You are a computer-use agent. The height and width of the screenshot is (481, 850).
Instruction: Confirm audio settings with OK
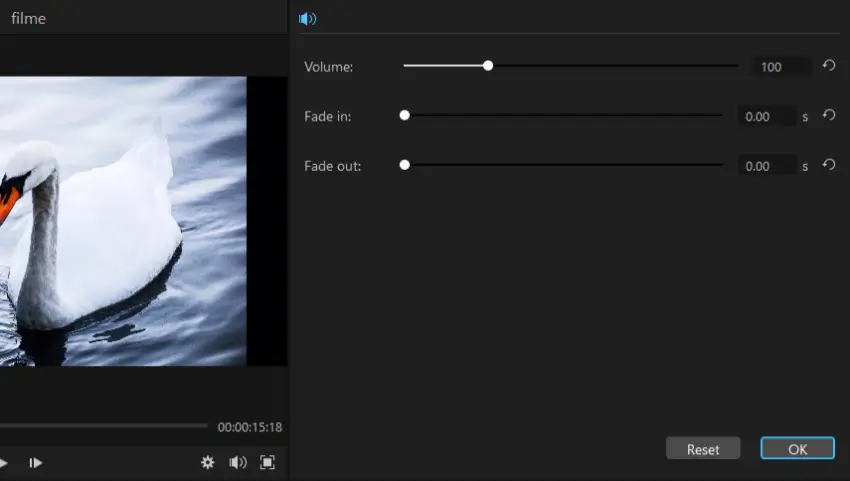[x=797, y=449]
